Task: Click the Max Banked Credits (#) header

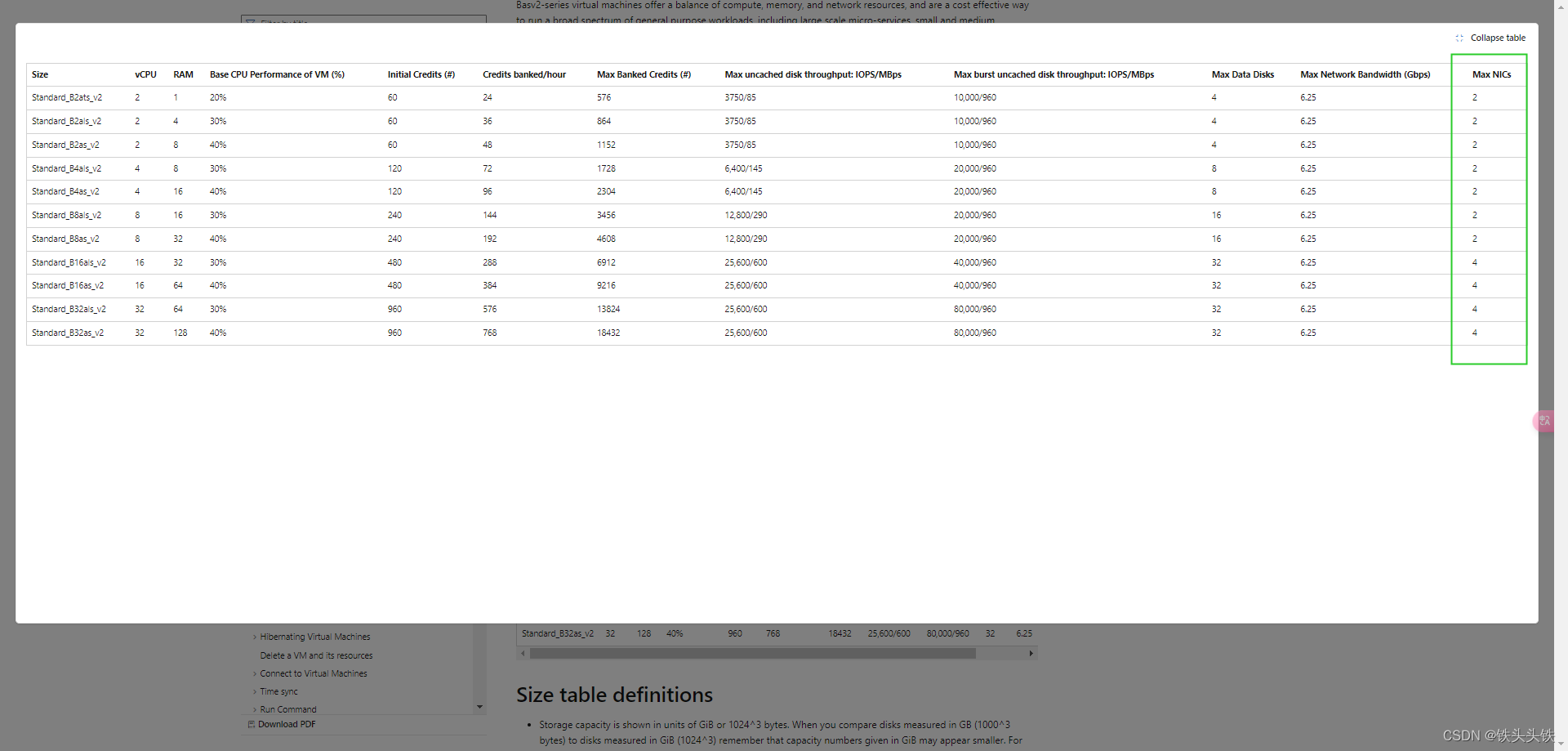Action: click(x=644, y=74)
